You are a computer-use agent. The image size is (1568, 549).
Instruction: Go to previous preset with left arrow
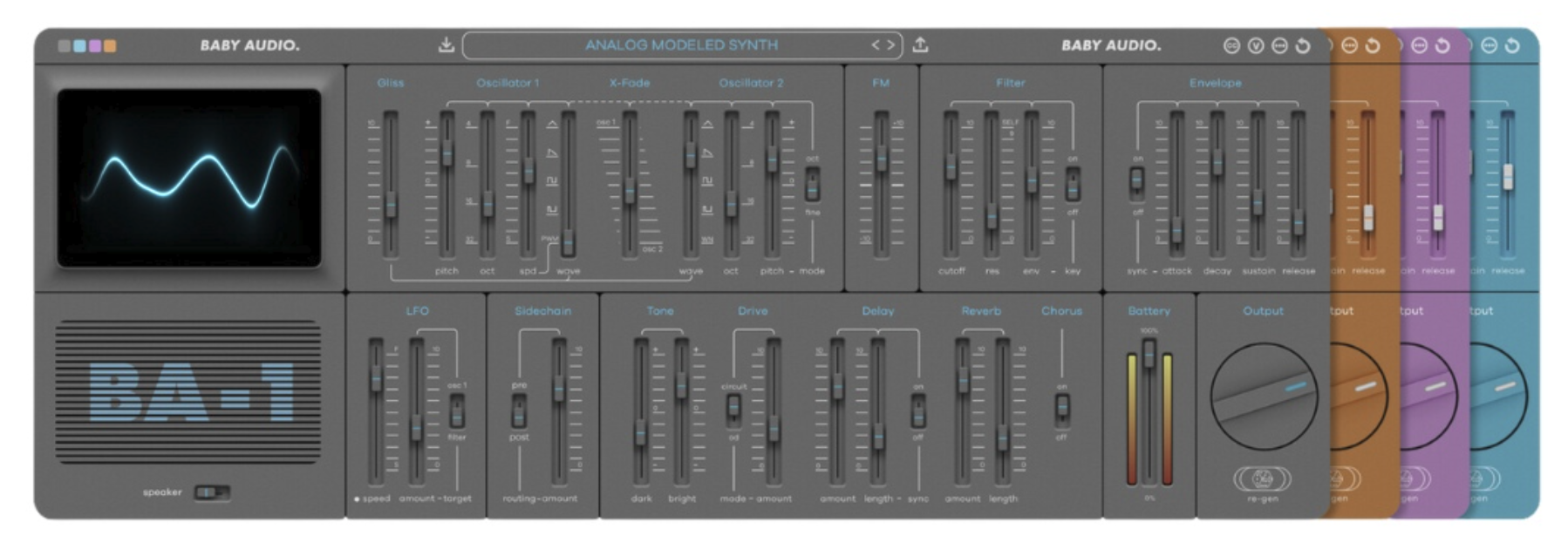click(876, 44)
